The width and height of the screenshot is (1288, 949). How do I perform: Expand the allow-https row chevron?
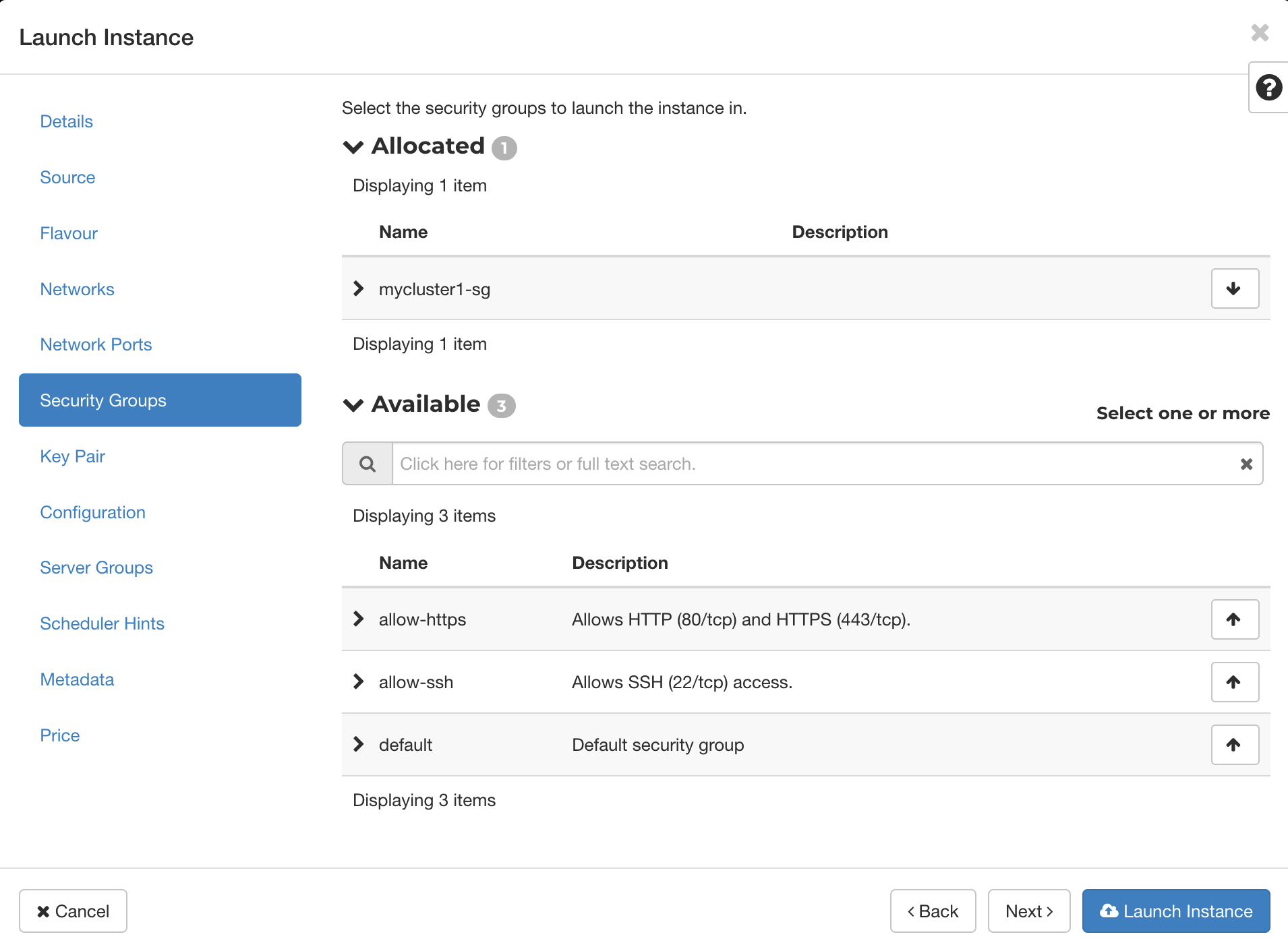(358, 619)
